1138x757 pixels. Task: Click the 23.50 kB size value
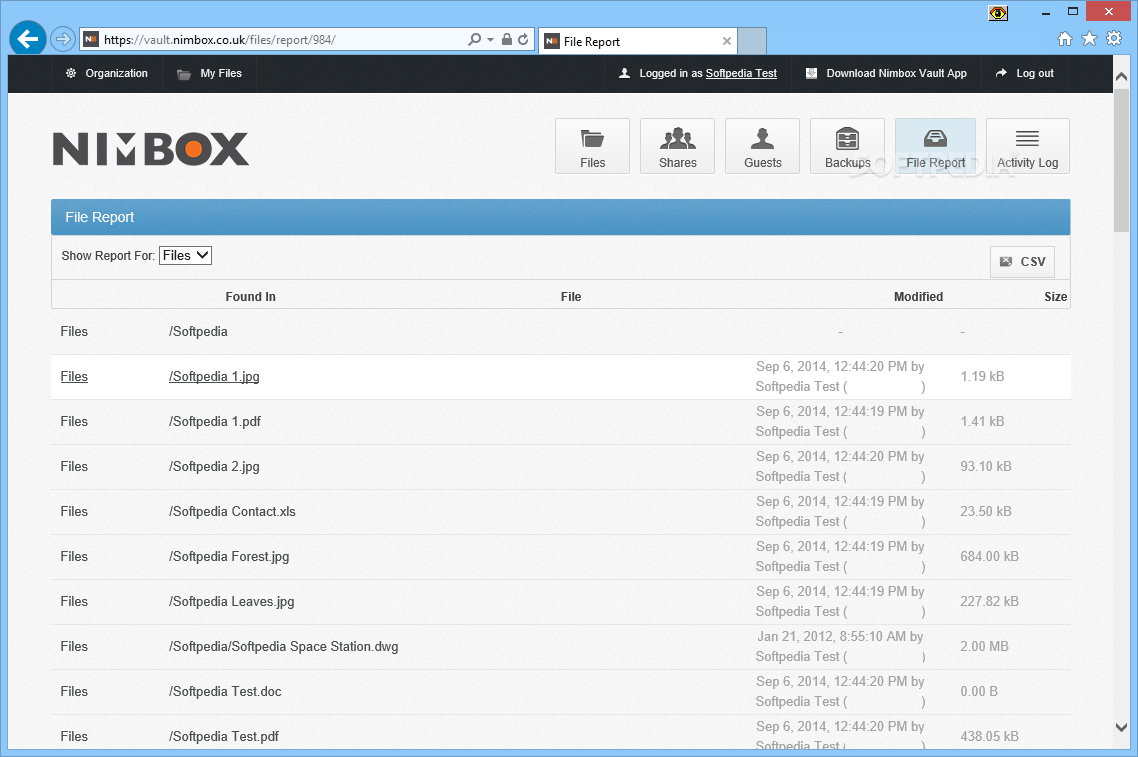986,512
